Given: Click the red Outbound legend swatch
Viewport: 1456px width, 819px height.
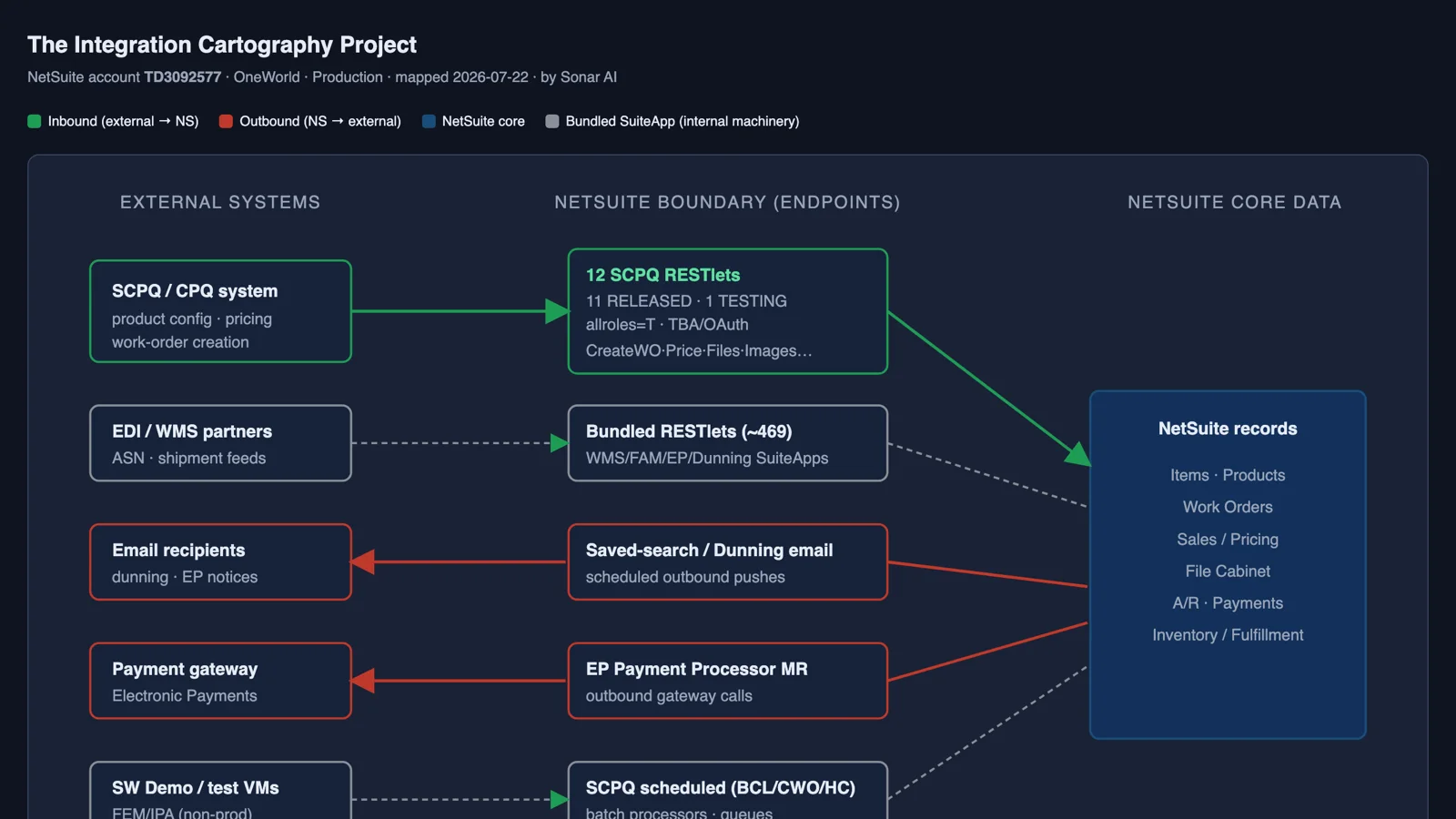Looking at the screenshot, I should click(x=226, y=121).
